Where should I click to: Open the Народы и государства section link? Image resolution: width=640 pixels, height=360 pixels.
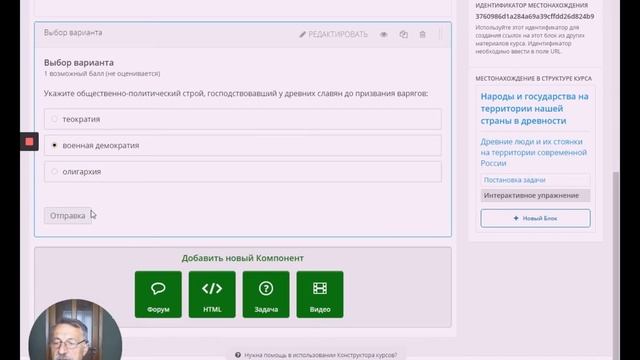click(x=534, y=109)
